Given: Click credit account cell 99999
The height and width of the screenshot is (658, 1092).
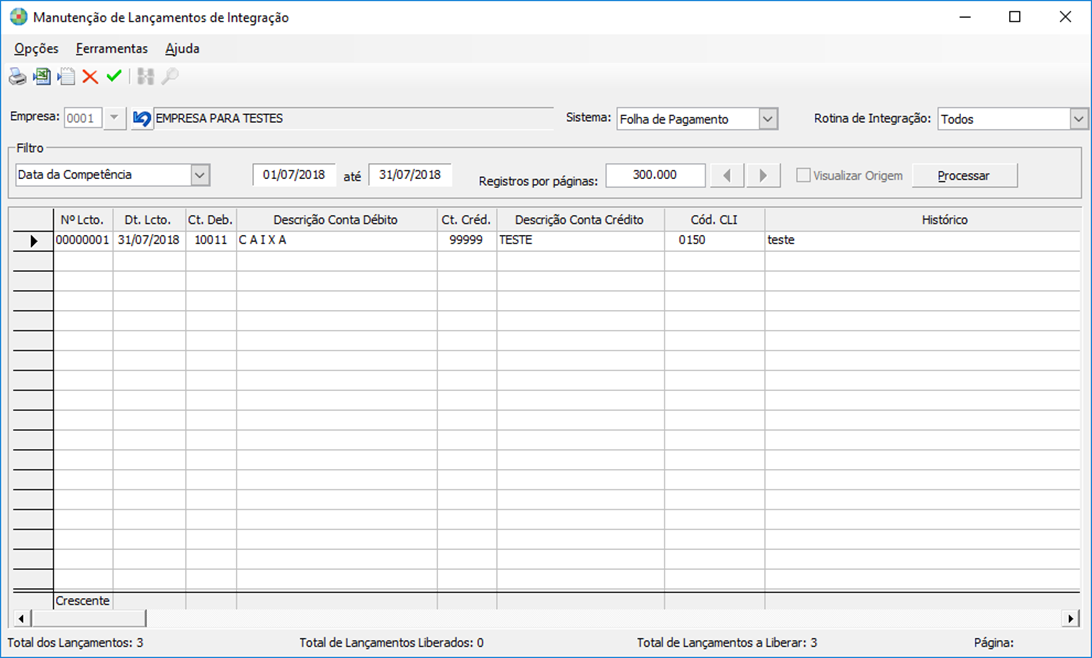Looking at the screenshot, I should coord(467,240).
